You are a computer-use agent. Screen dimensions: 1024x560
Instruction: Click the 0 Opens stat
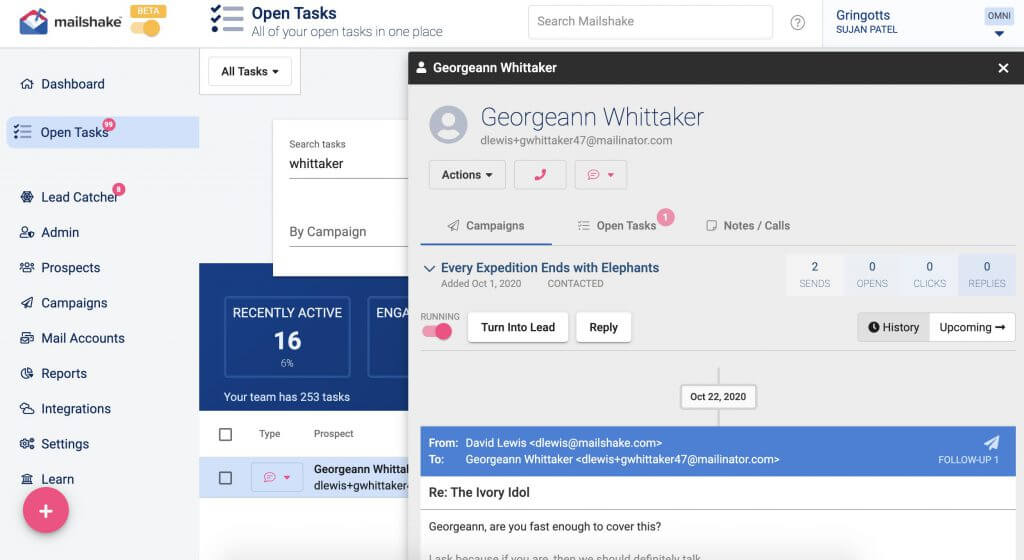pos(872,274)
